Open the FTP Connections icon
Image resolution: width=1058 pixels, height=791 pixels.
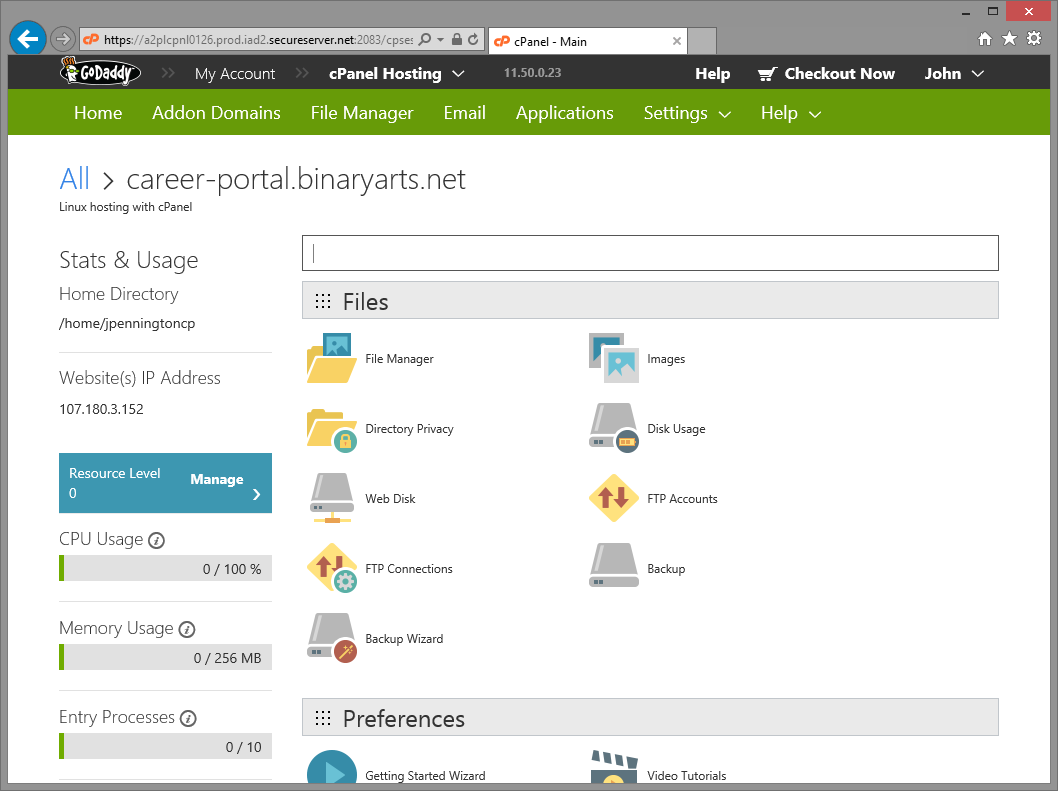pos(331,568)
